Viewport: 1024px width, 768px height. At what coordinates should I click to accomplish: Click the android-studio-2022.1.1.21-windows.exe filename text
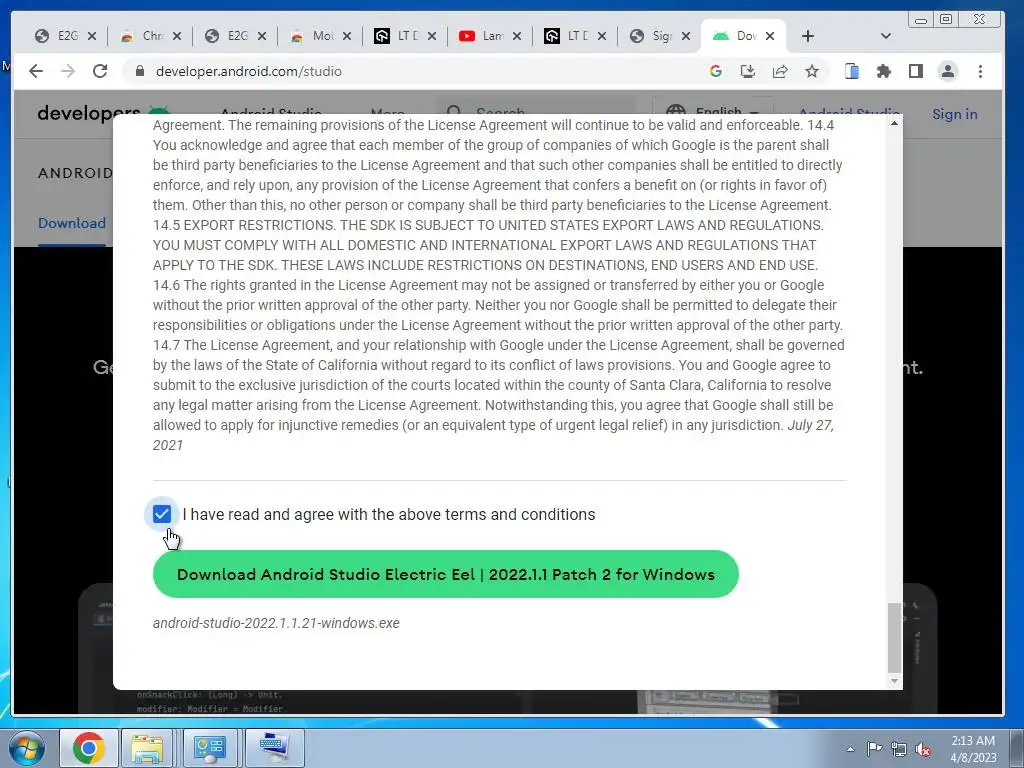coord(276,623)
